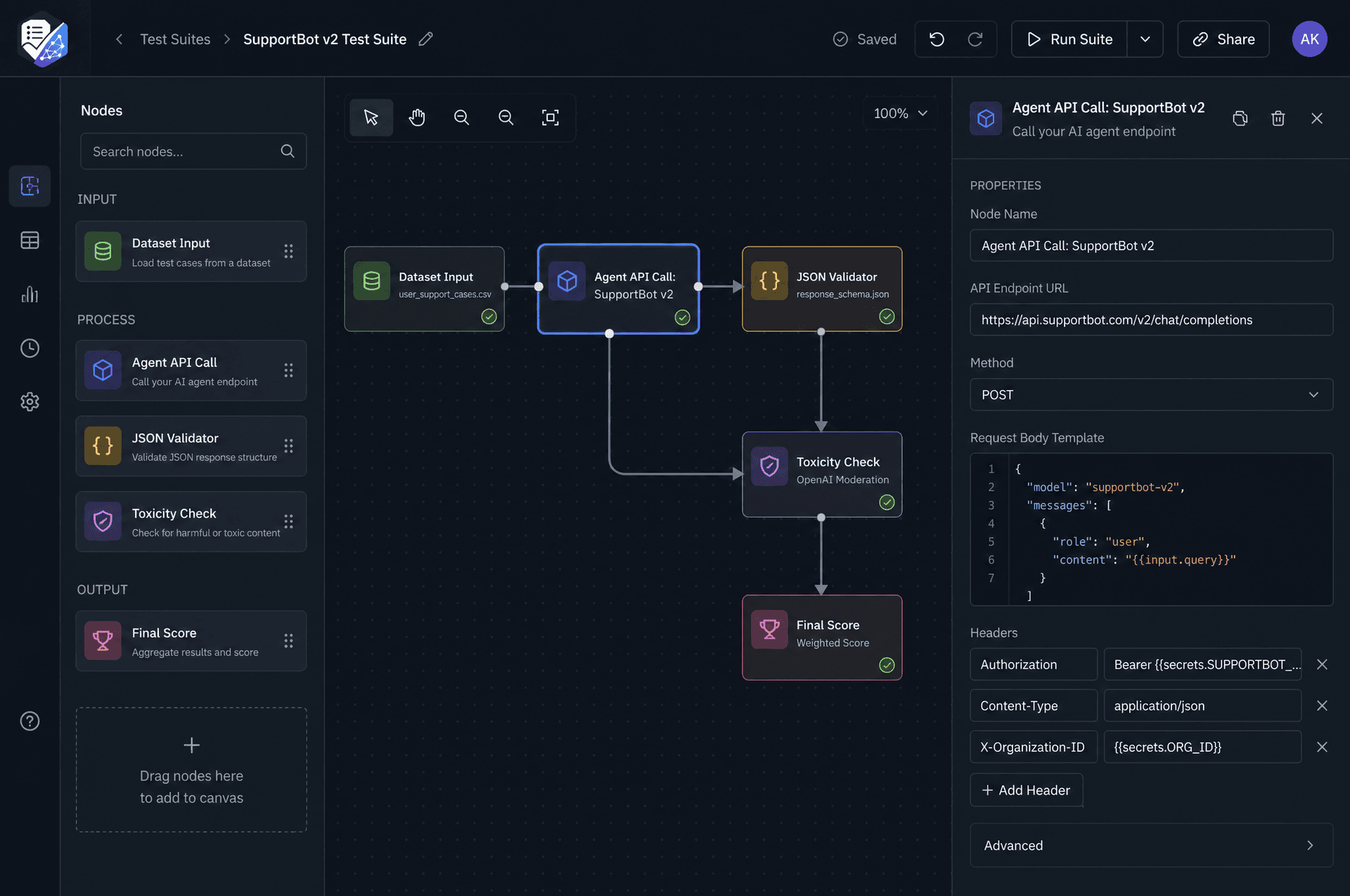Remove the Content-Type header row
This screenshot has width=1350, height=896.
pyautogui.click(x=1322, y=706)
